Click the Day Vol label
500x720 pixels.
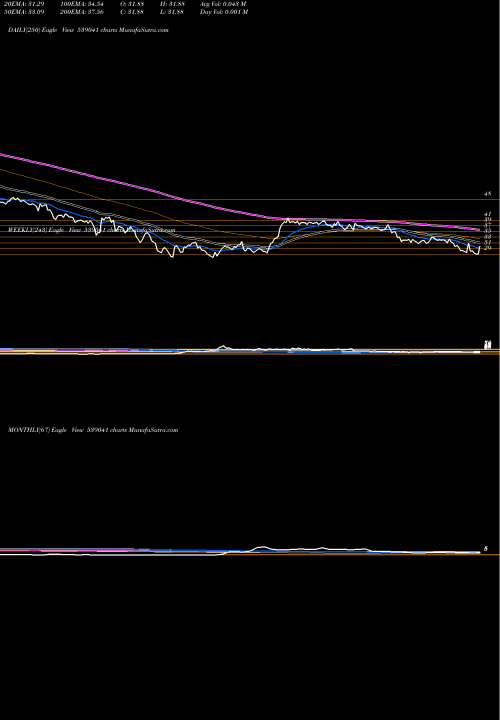pos(224,12)
